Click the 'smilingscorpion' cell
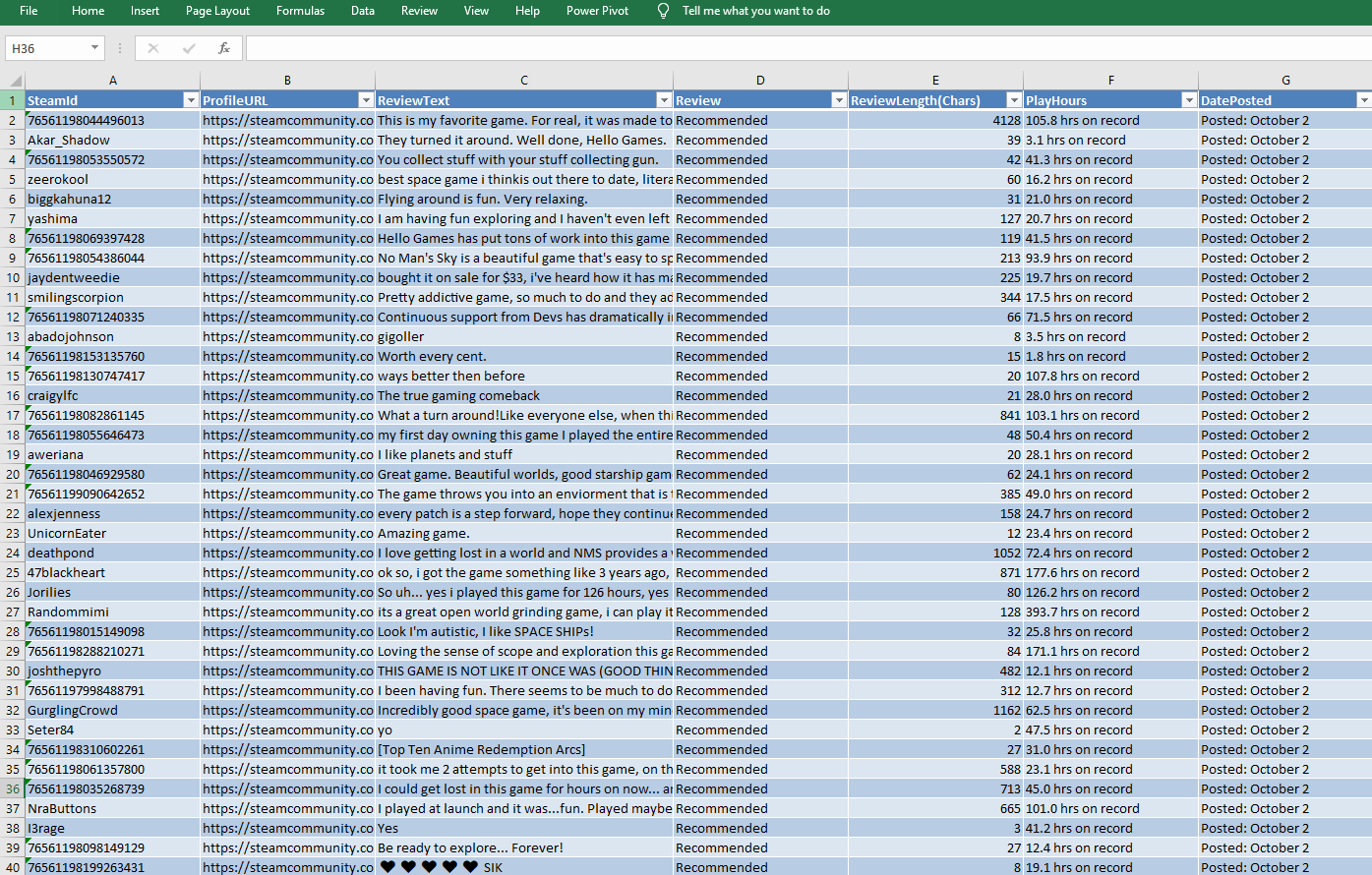The width and height of the screenshot is (1372, 875). coord(113,297)
